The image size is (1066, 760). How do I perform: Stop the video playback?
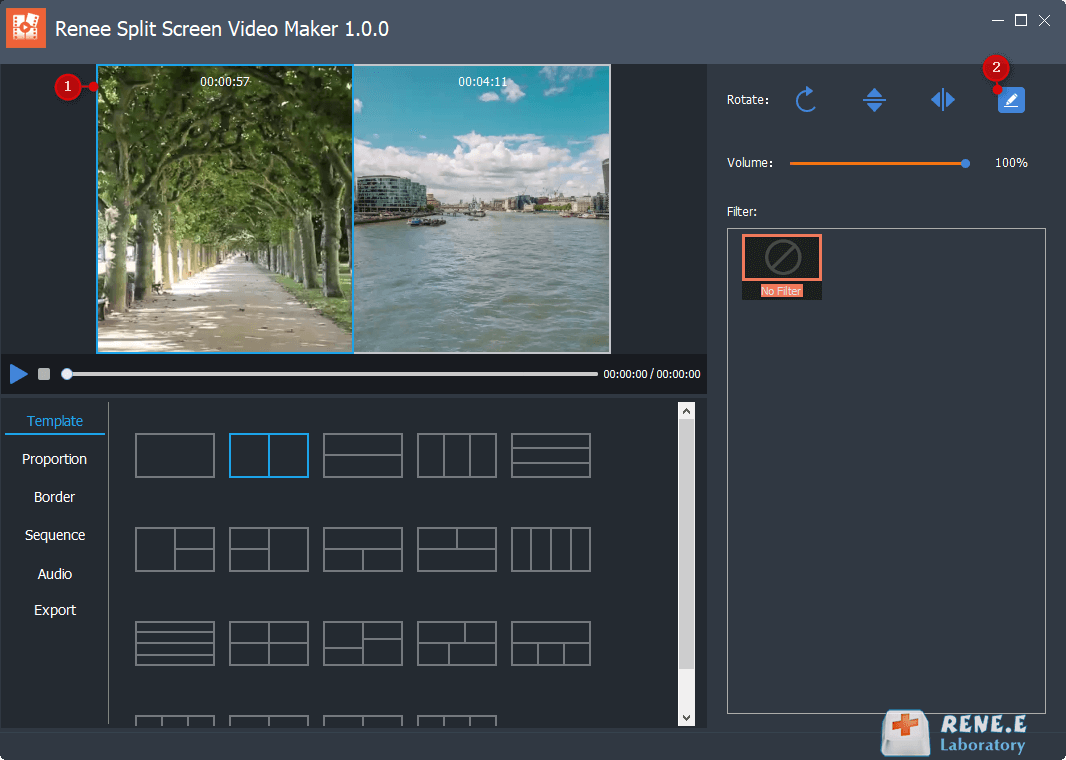(44, 374)
